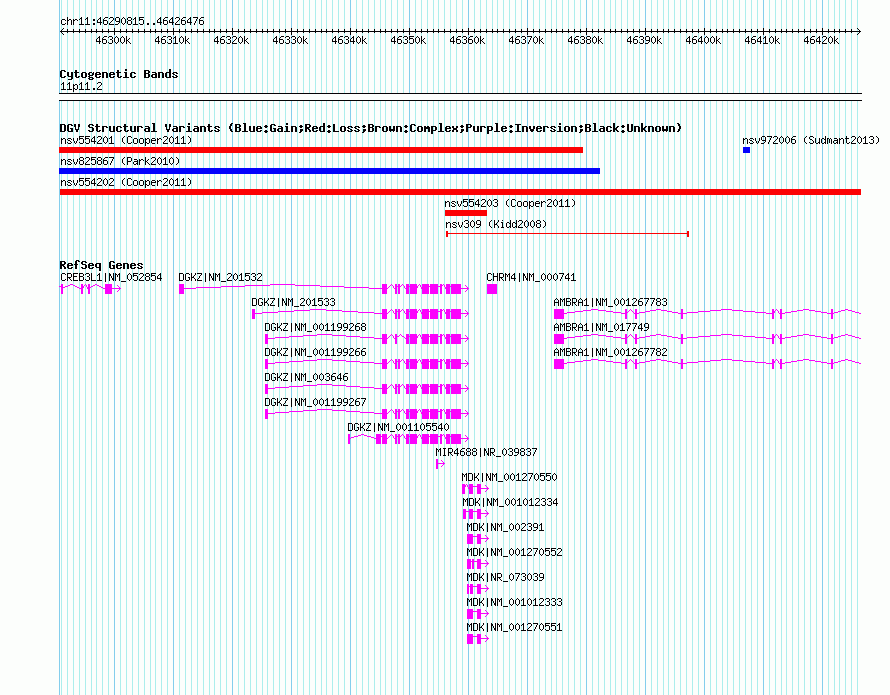Select the AMBRA1 NM_001267783 first exon box
This screenshot has height=695, width=890.
tap(559, 314)
